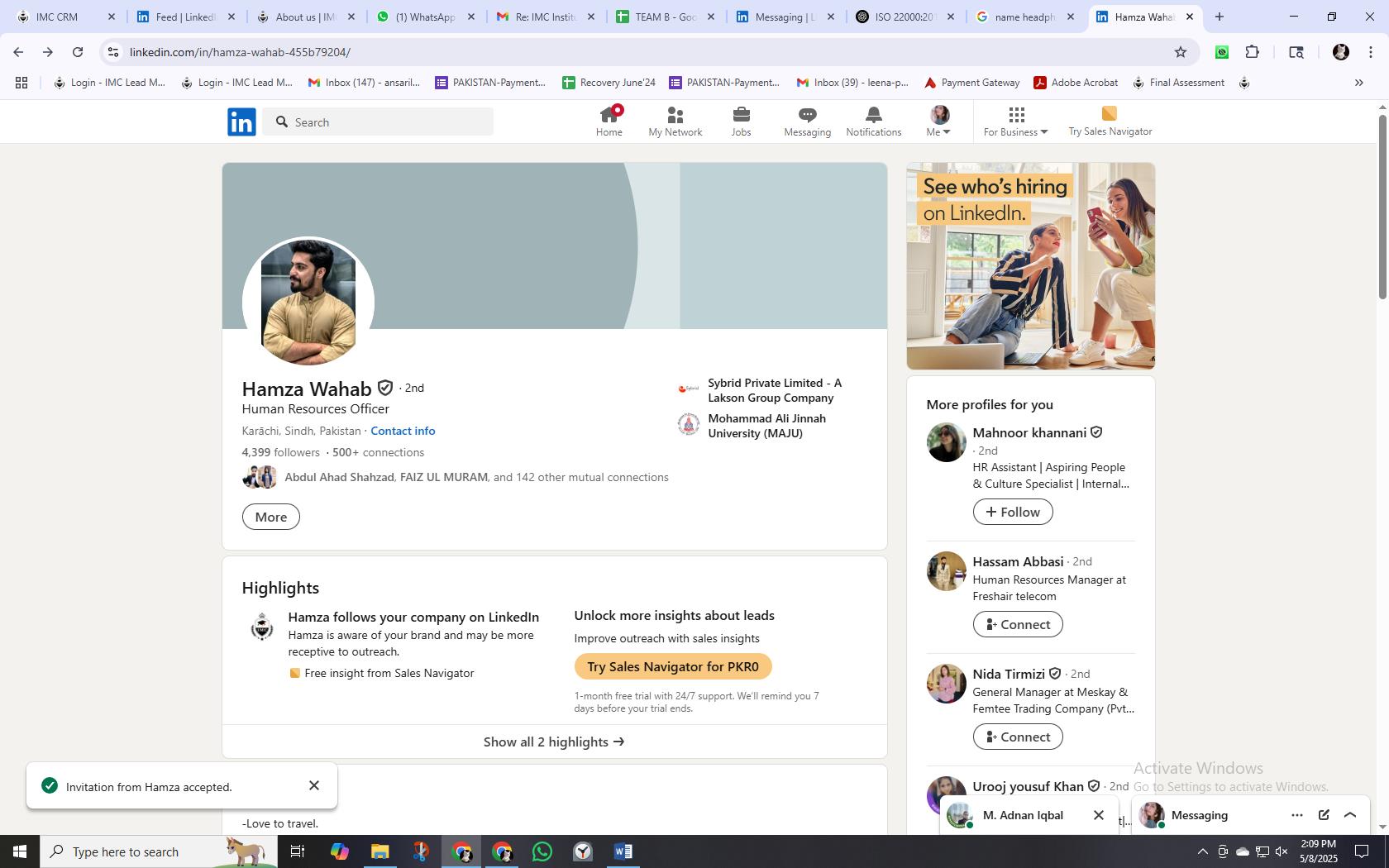The height and width of the screenshot is (868, 1389).
Task: Go back in browser
Action: click(18, 52)
